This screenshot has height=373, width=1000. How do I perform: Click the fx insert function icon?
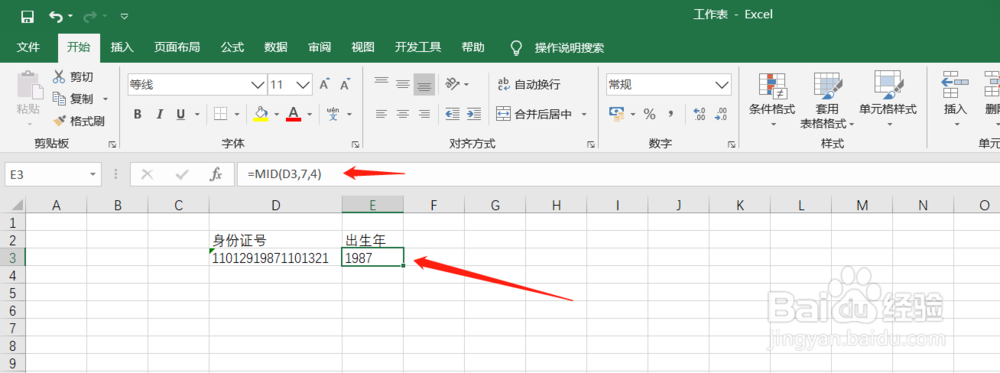[x=216, y=174]
